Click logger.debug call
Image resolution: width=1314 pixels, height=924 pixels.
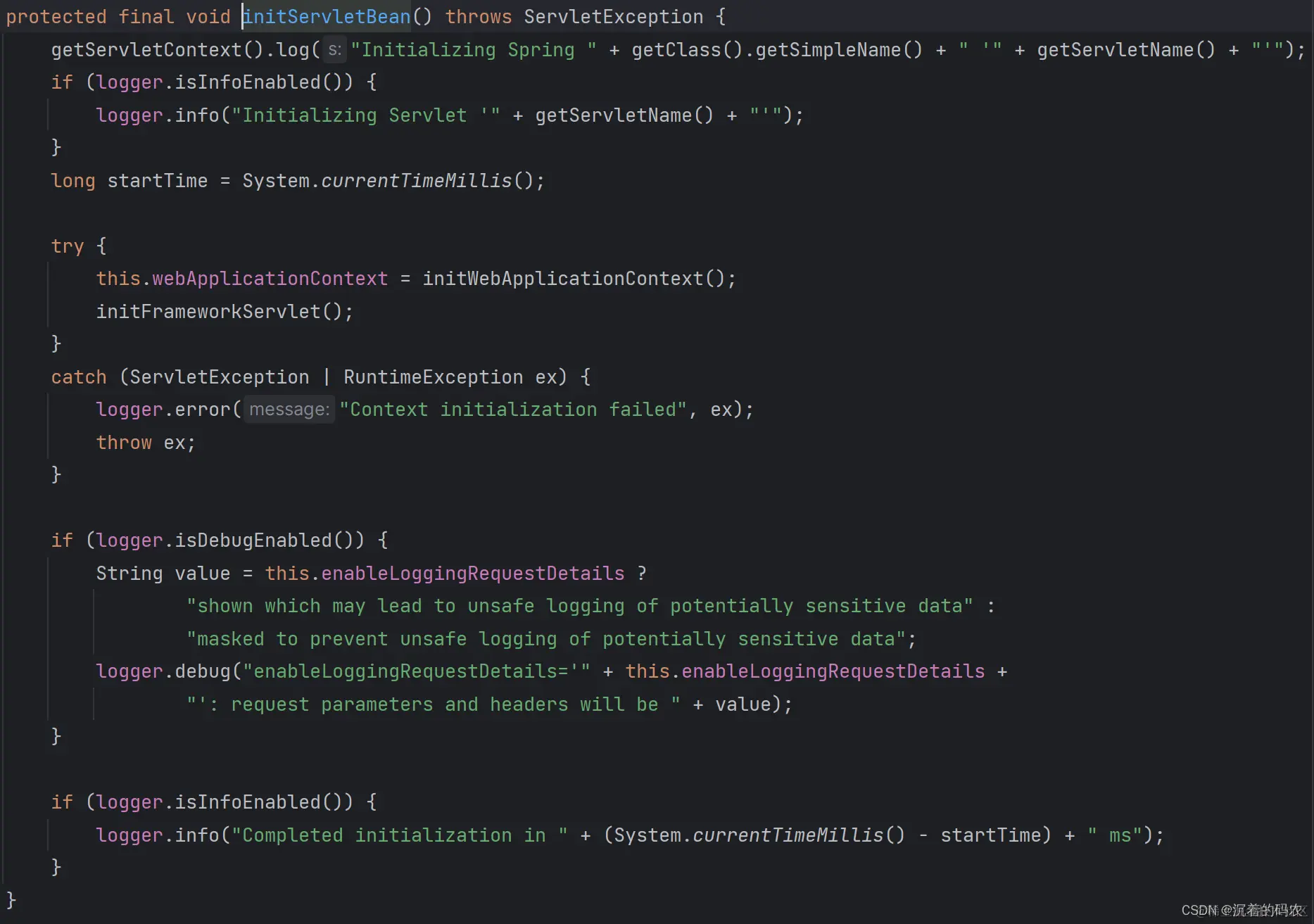tap(163, 671)
